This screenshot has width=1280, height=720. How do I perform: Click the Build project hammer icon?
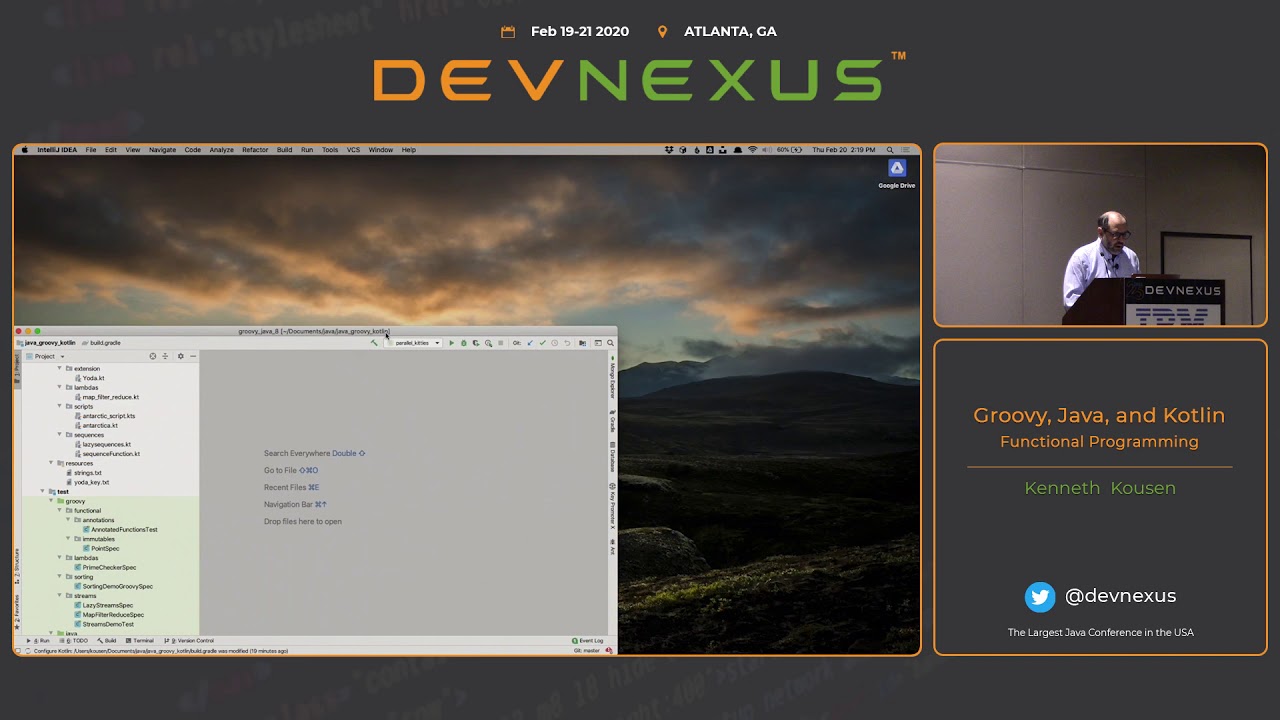tap(374, 343)
